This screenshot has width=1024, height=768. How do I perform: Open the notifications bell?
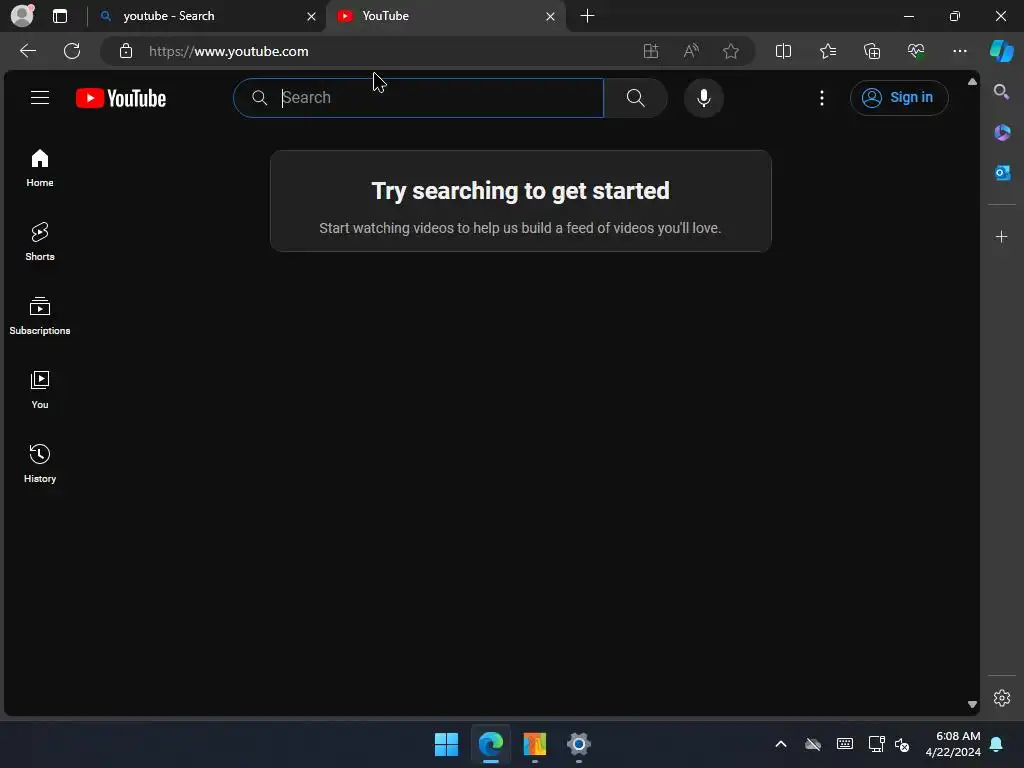[997, 744]
